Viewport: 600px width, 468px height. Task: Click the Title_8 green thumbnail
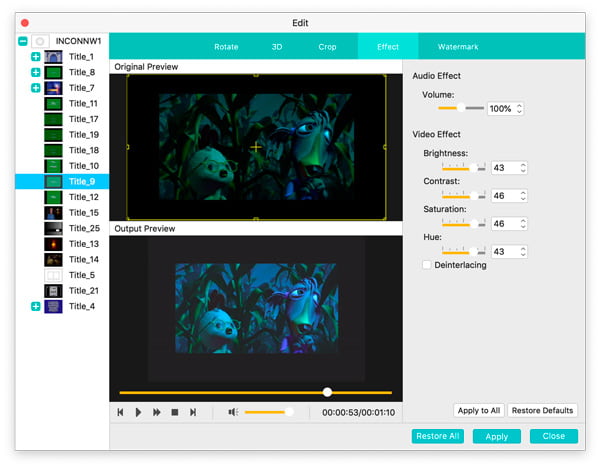(x=53, y=72)
